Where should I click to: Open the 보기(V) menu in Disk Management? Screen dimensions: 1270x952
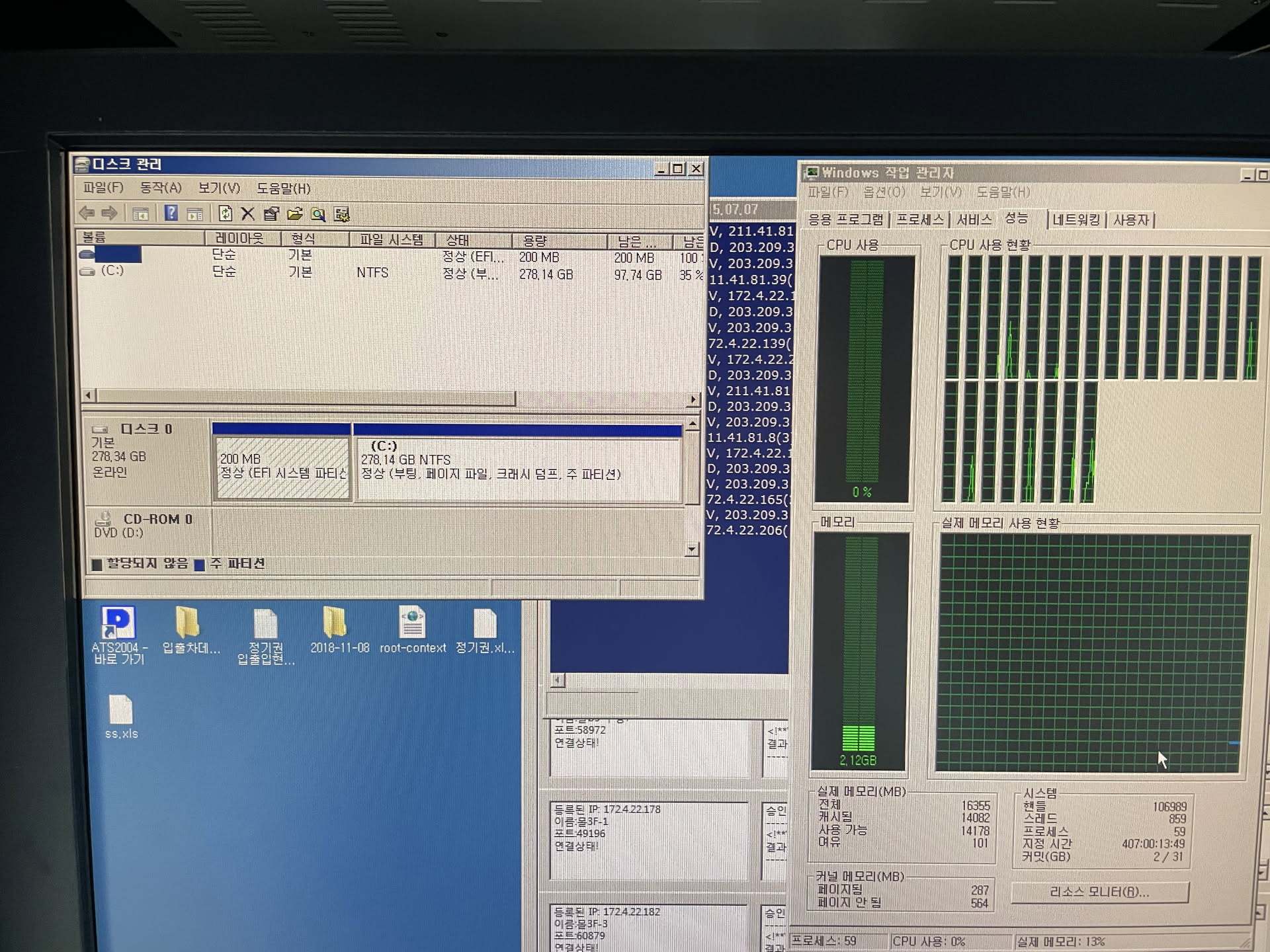coord(219,188)
